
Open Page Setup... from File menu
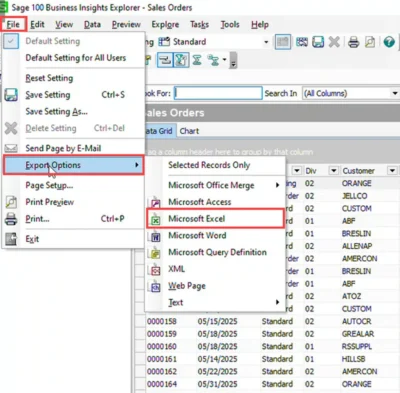pyautogui.click(x=74, y=185)
